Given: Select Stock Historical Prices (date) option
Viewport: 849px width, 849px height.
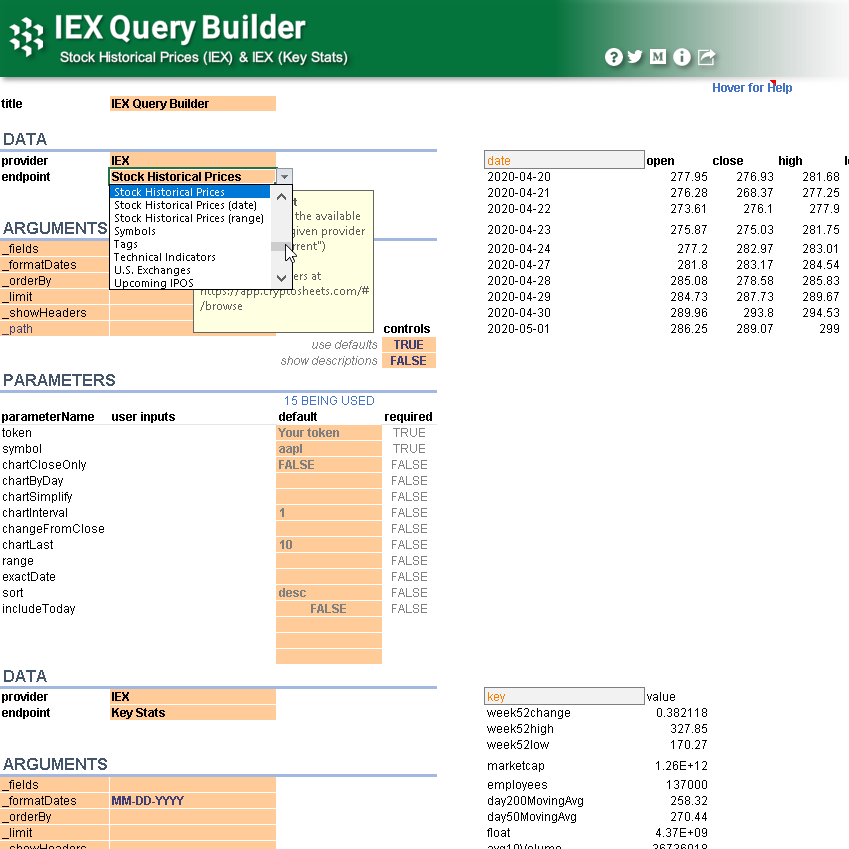Looking at the screenshot, I should 187,205.
